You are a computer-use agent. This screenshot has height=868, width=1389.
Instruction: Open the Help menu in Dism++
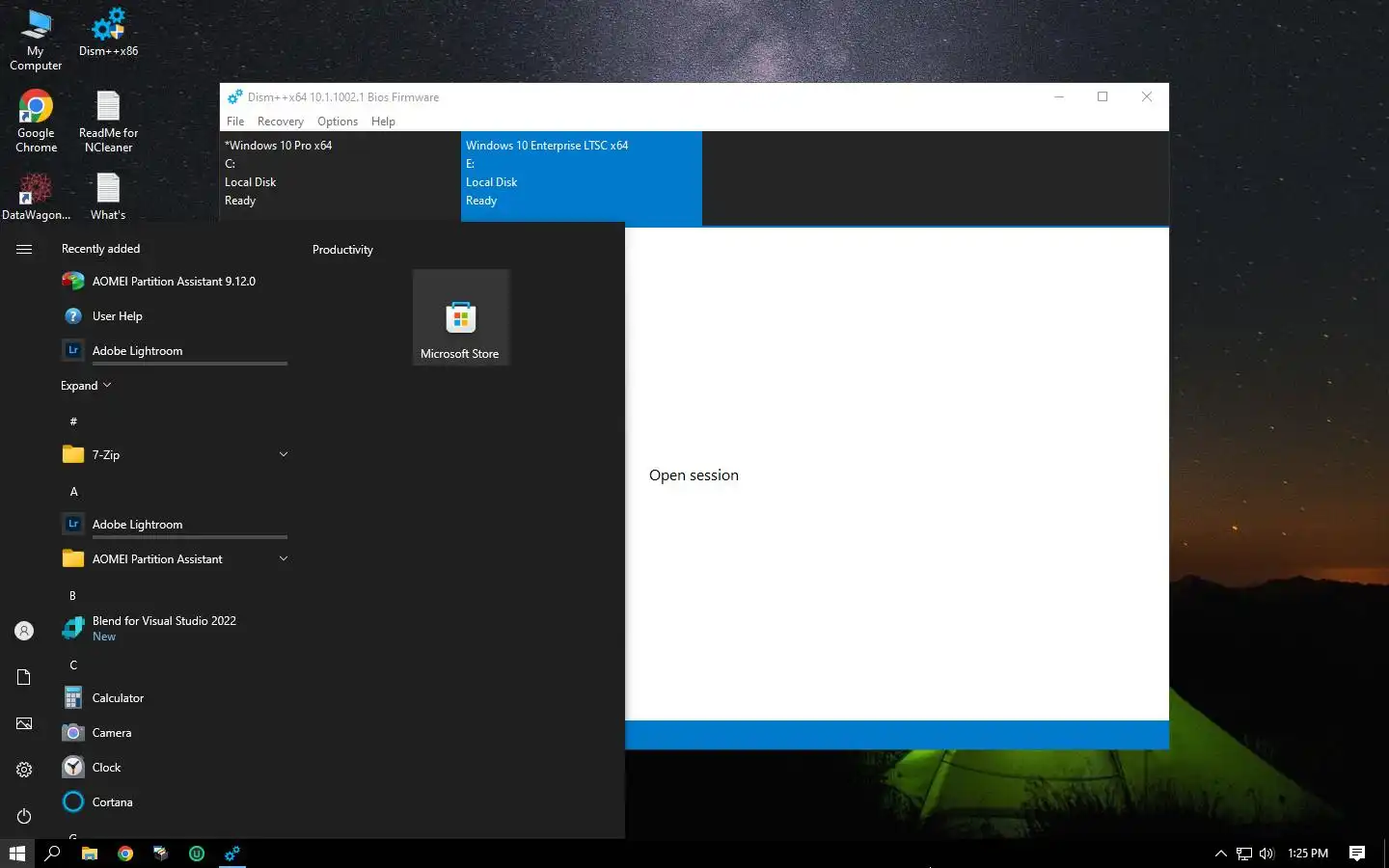pos(383,122)
